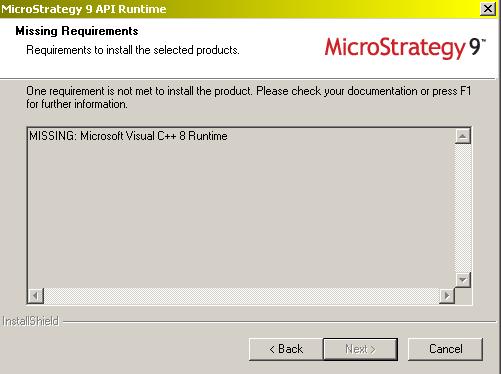Click the horizontal scrollbar left arrow
Viewport: 501px width, 374px height.
click(36, 295)
